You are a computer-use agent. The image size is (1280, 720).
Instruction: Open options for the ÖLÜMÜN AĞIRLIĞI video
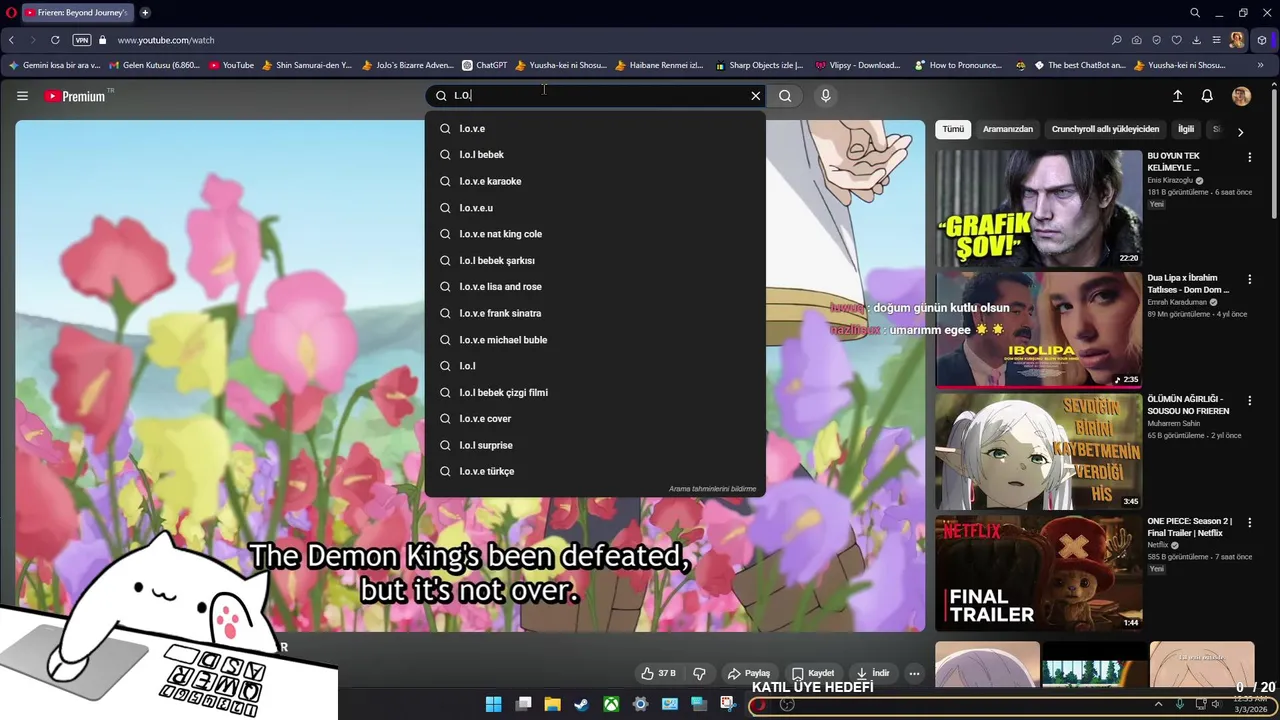point(1249,401)
